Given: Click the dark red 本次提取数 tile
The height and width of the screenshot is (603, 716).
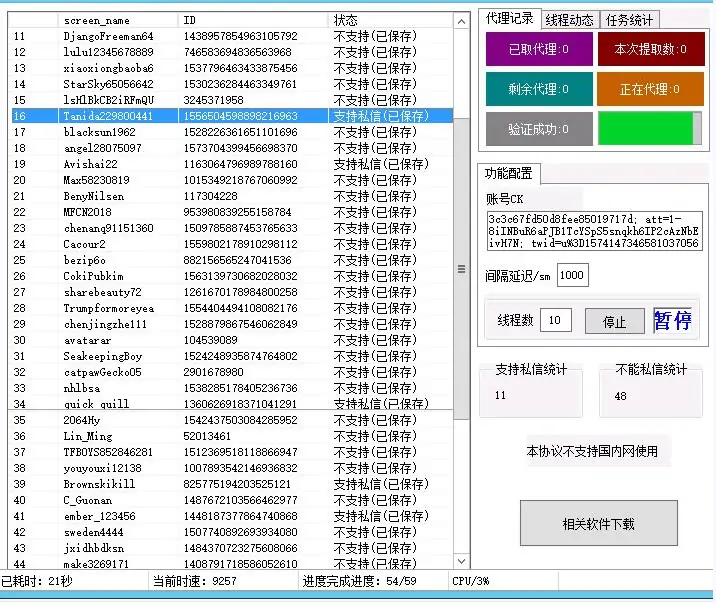Looking at the screenshot, I should (x=651, y=49).
